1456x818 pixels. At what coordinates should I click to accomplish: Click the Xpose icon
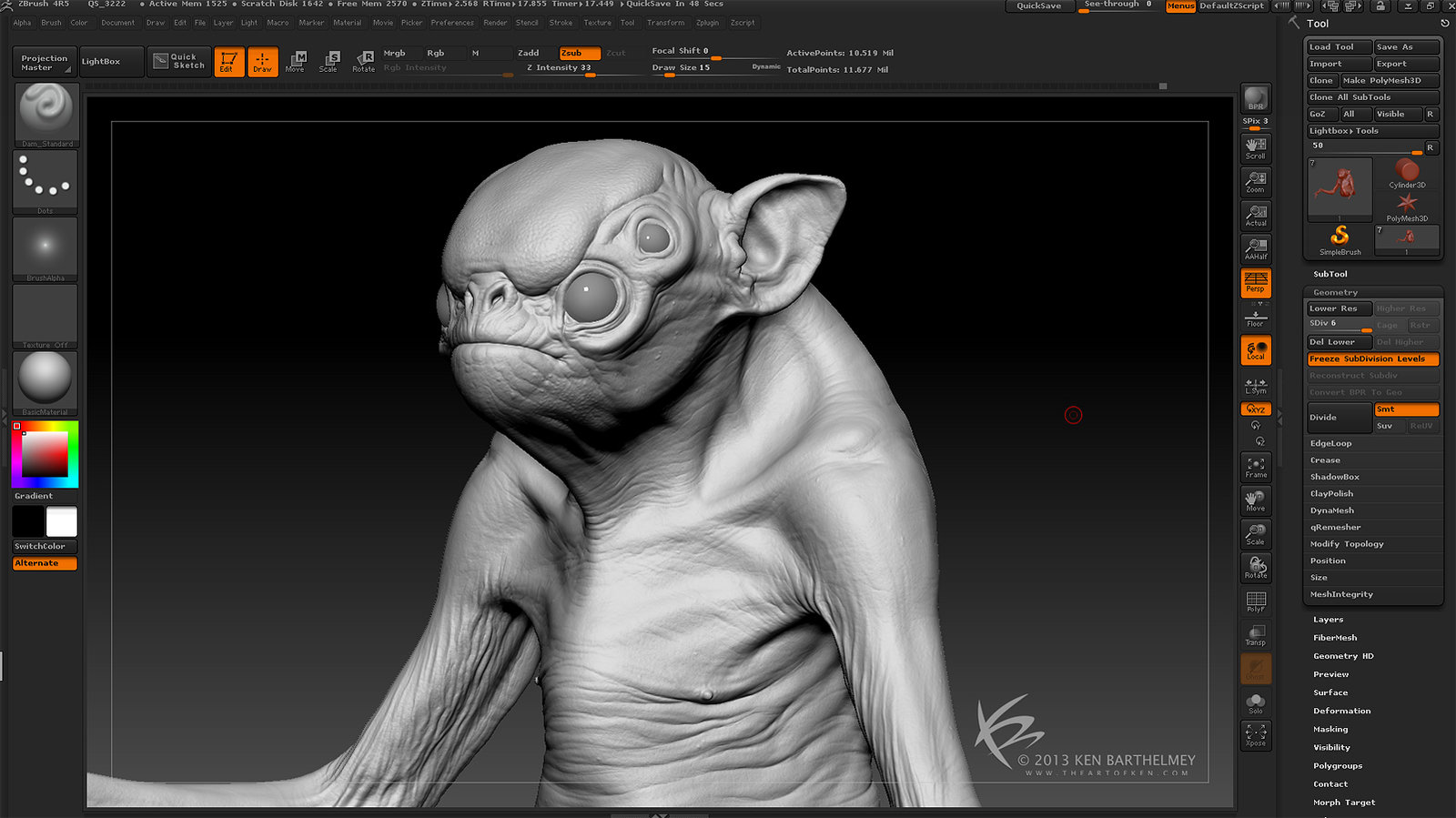click(x=1256, y=735)
